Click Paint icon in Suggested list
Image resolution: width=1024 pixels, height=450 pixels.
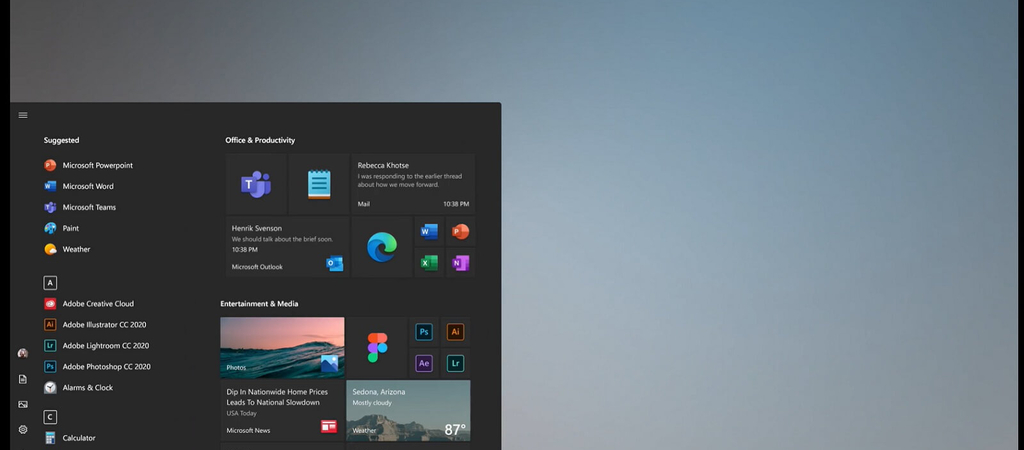(x=50, y=228)
